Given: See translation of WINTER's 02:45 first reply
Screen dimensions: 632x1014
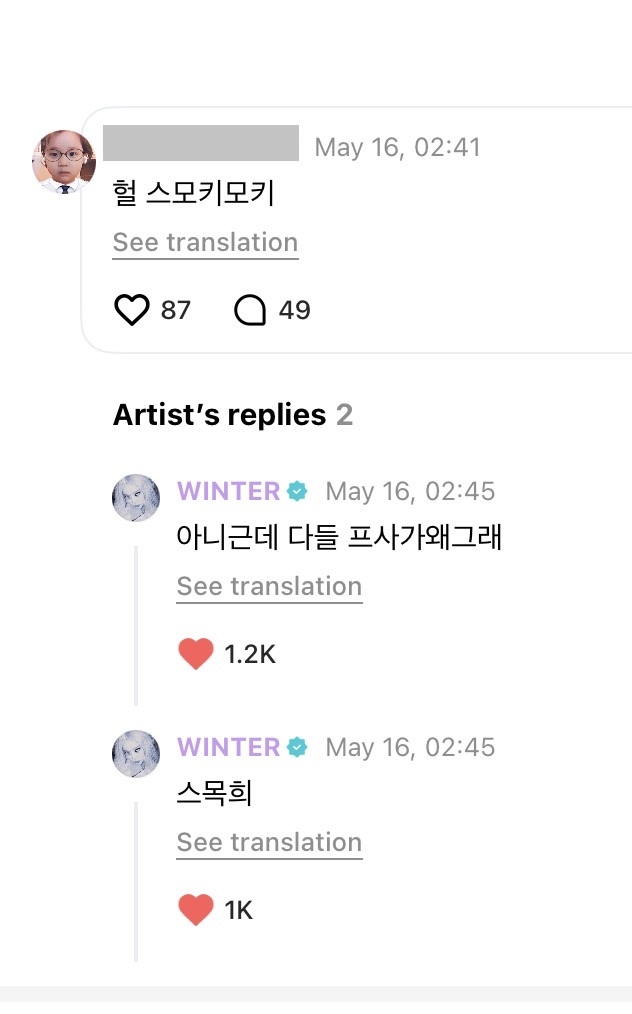Looking at the screenshot, I should (x=269, y=587).
